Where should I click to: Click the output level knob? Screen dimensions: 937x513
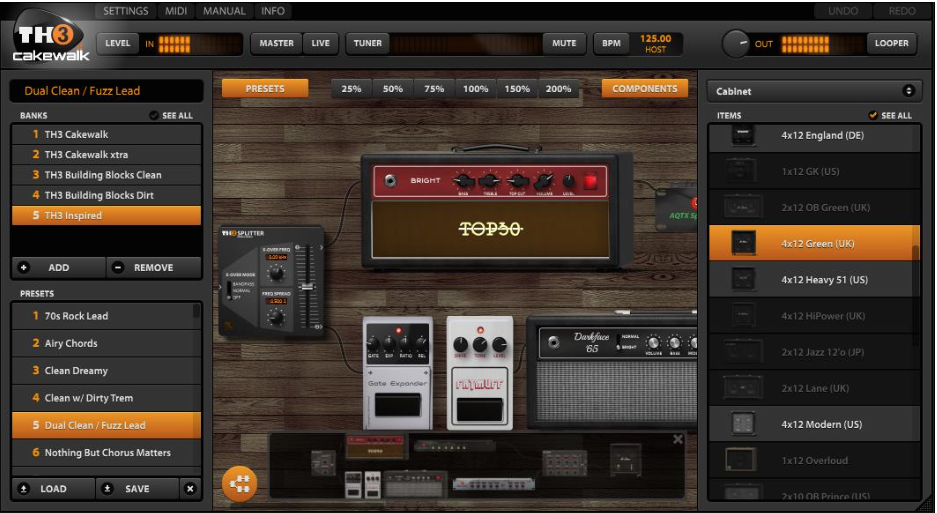[736, 44]
